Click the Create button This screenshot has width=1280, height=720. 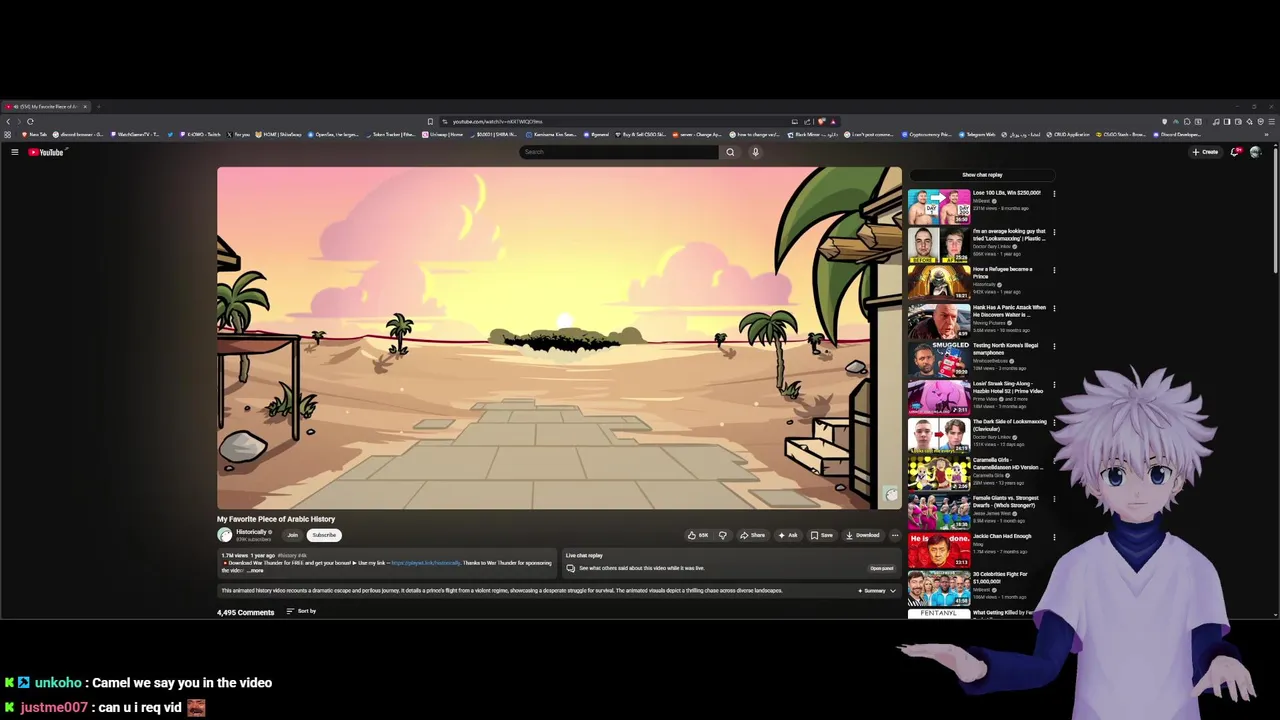point(1205,152)
